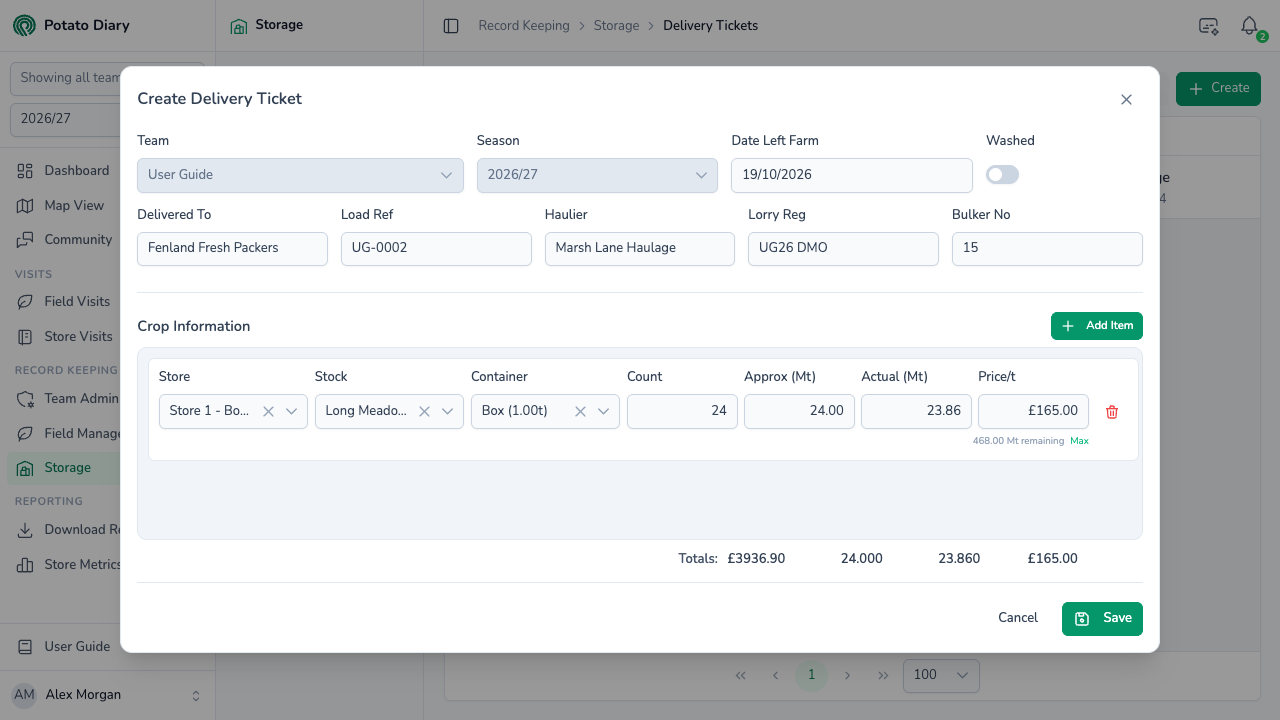Viewport: 1280px width, 720px height.
Task: Save the delivery ticket
Action: (x=1102, y=618)
